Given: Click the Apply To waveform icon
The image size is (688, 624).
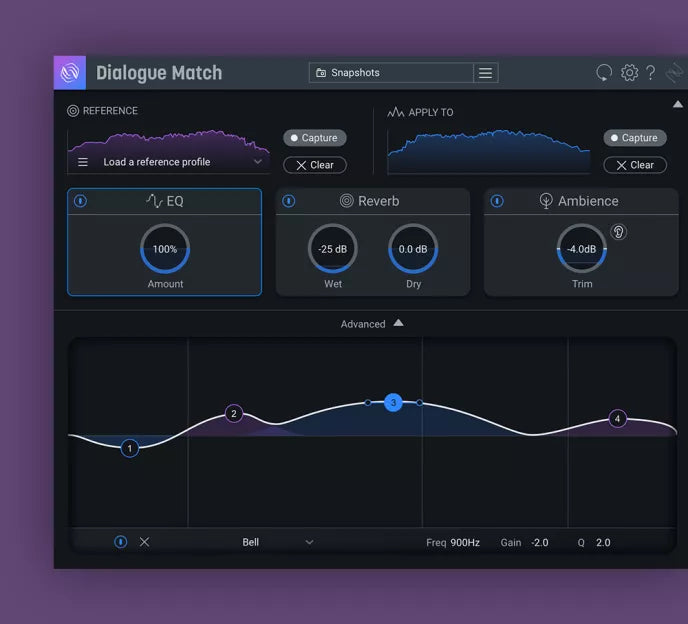Looking at the screenshot, I should [x=395, y=112].
